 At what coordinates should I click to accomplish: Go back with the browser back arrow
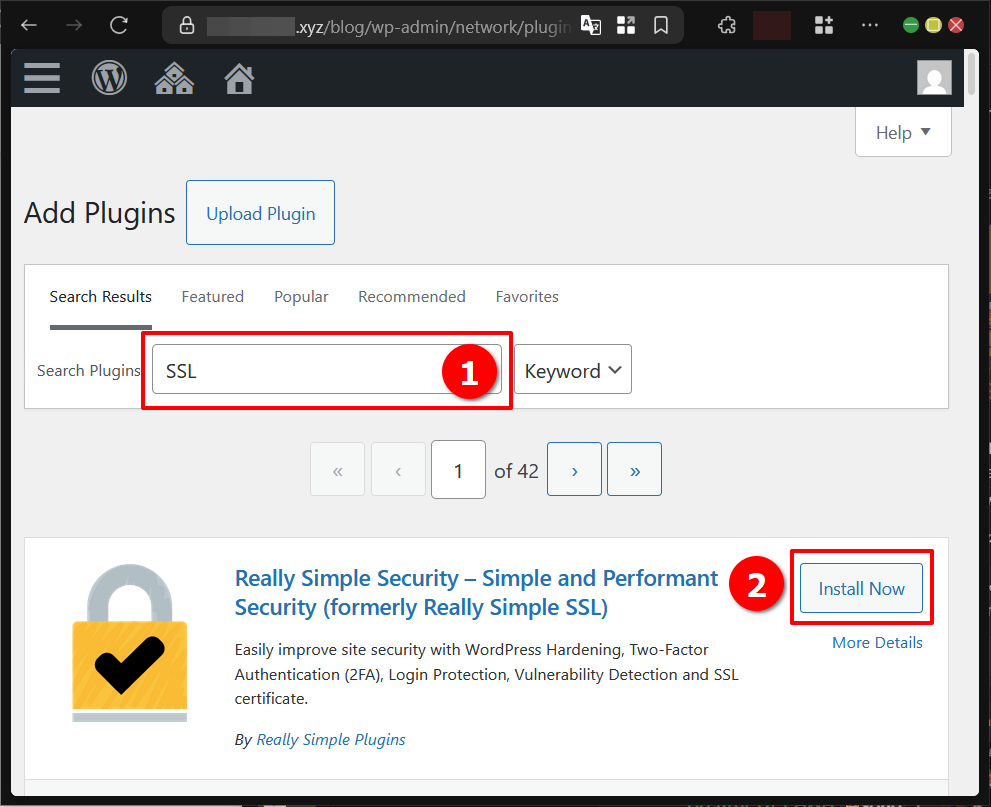click(x=29, y=25)
